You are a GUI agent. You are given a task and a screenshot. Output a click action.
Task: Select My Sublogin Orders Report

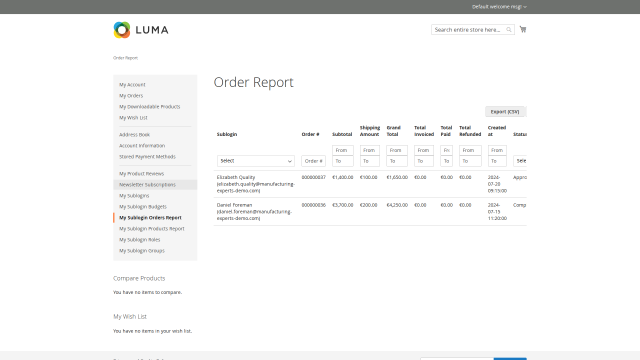click(x=150, y=218)
